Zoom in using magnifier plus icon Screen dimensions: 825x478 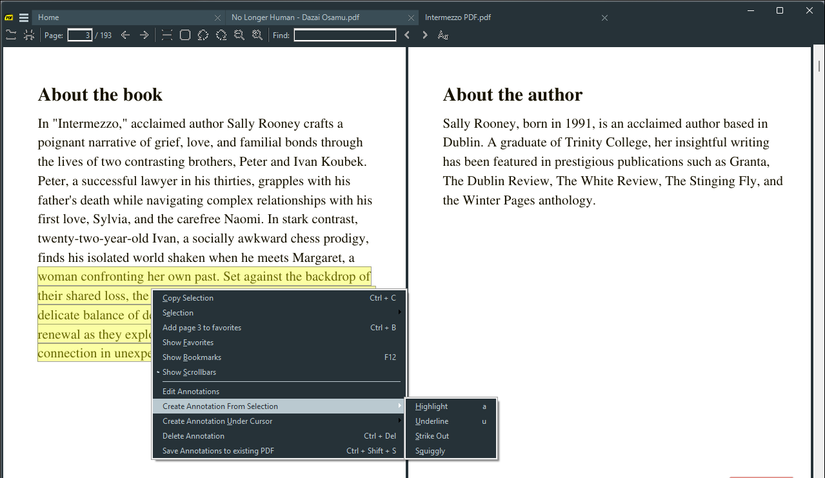coord(257,35)
